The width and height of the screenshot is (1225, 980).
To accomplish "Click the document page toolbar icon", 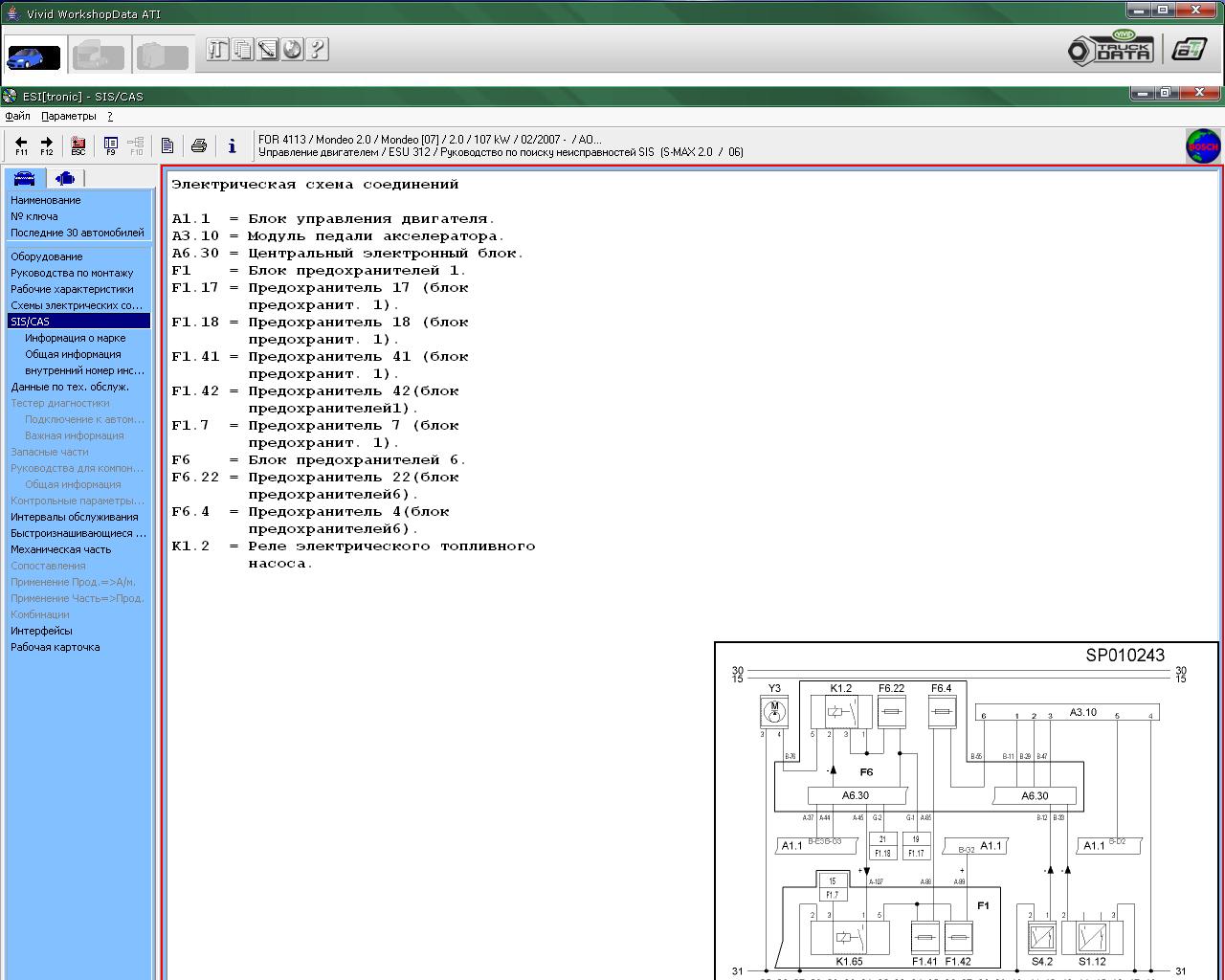I will [x=167, y=145].
